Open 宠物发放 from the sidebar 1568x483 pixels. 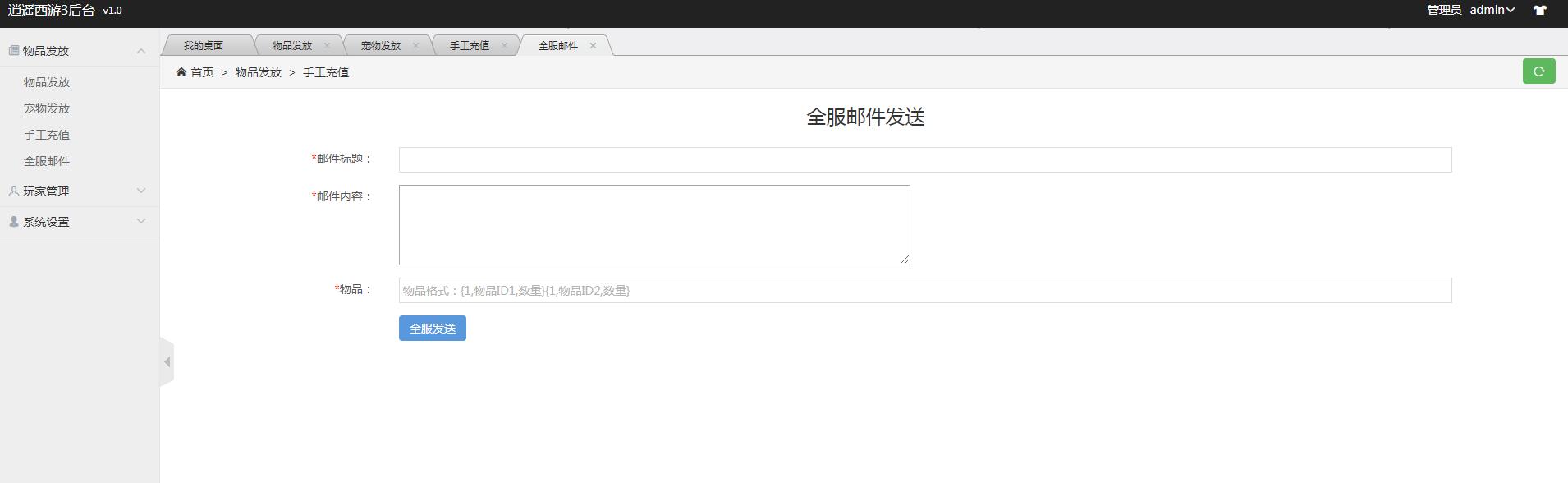pos(47,108)
